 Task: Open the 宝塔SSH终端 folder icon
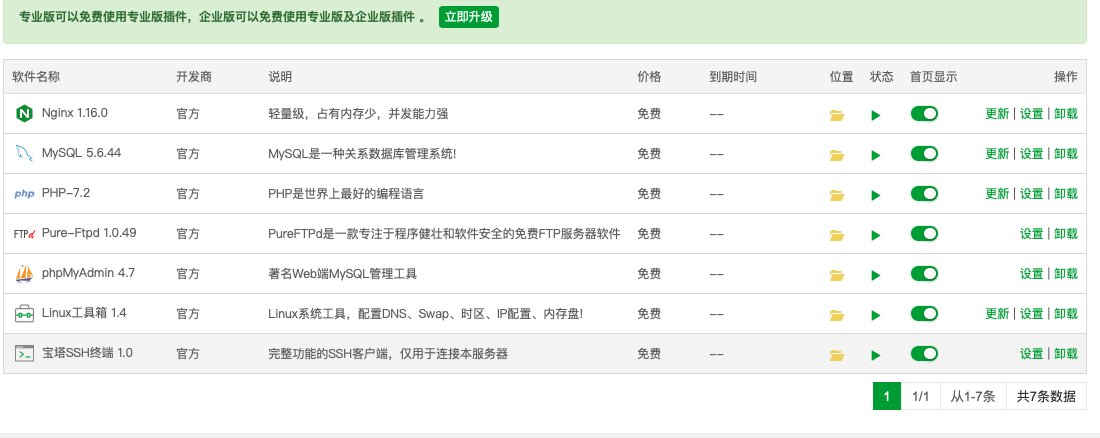[x=836, y=355]
